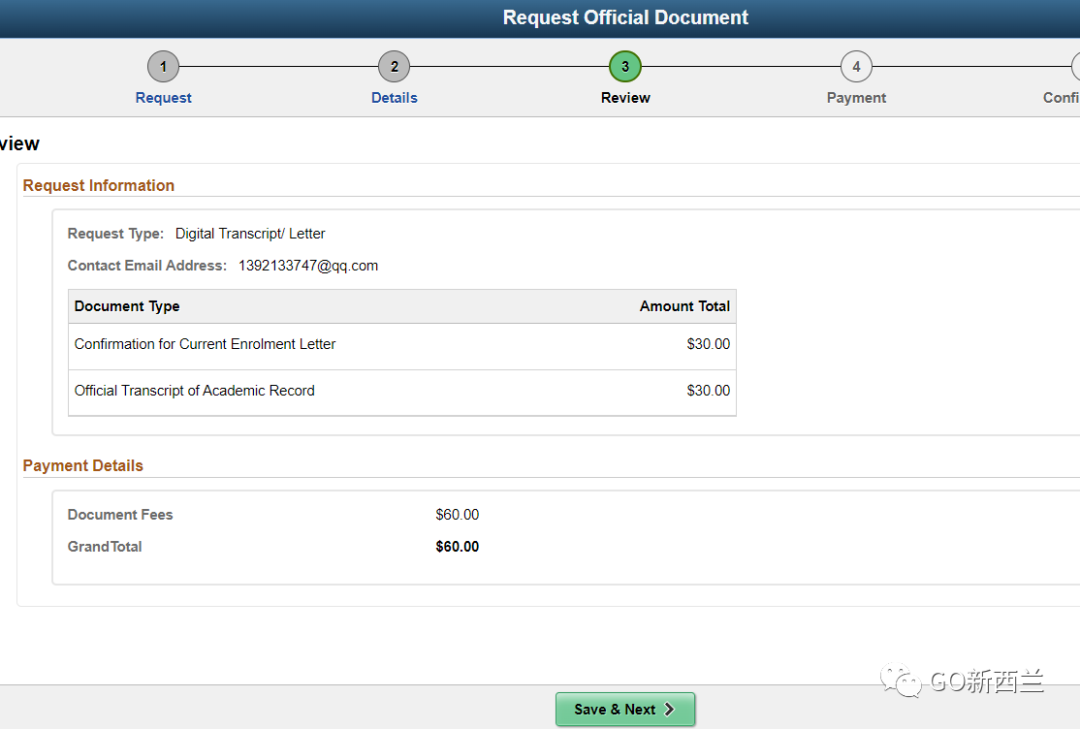The image size is (1080, 729).
Task: Click the Grand Total label
Action: pyautogui.click(x=105, y=546)
